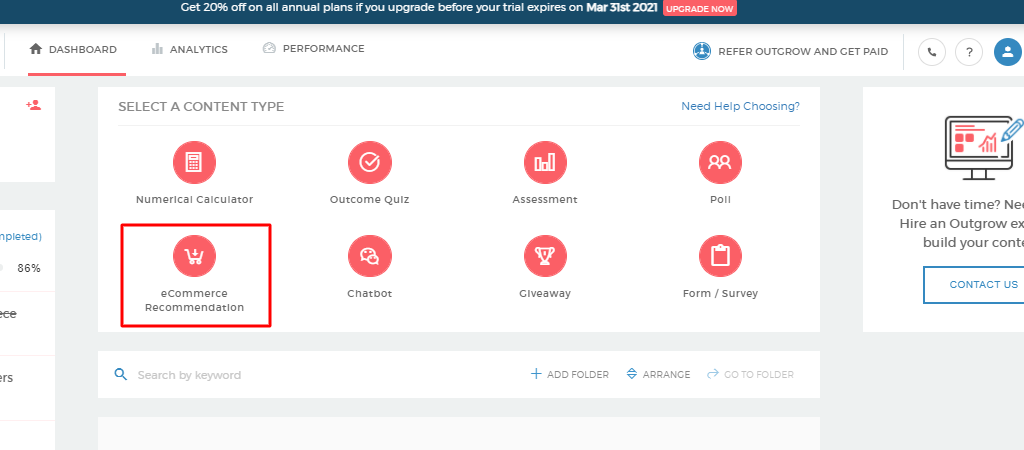
Task: Switch to the Analytics tab
Action: [189, 49]
